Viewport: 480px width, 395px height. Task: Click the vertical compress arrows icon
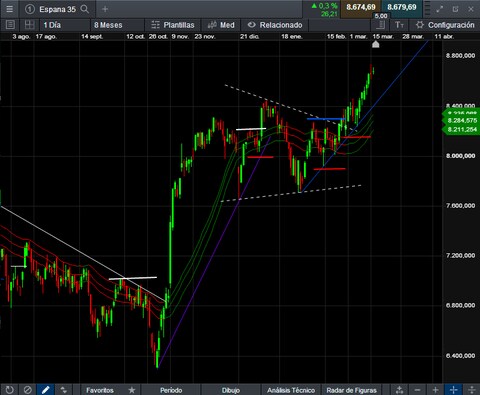tap(471, 390)
